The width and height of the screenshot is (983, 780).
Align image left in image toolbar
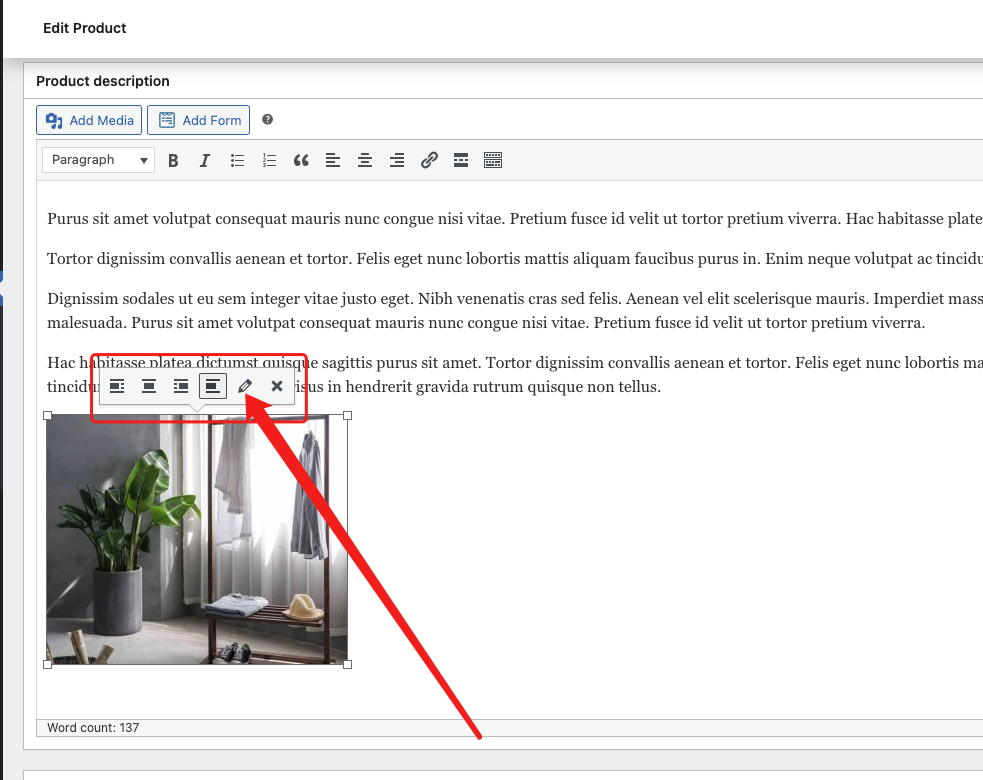pyautogui.click(x=117, y=386)
